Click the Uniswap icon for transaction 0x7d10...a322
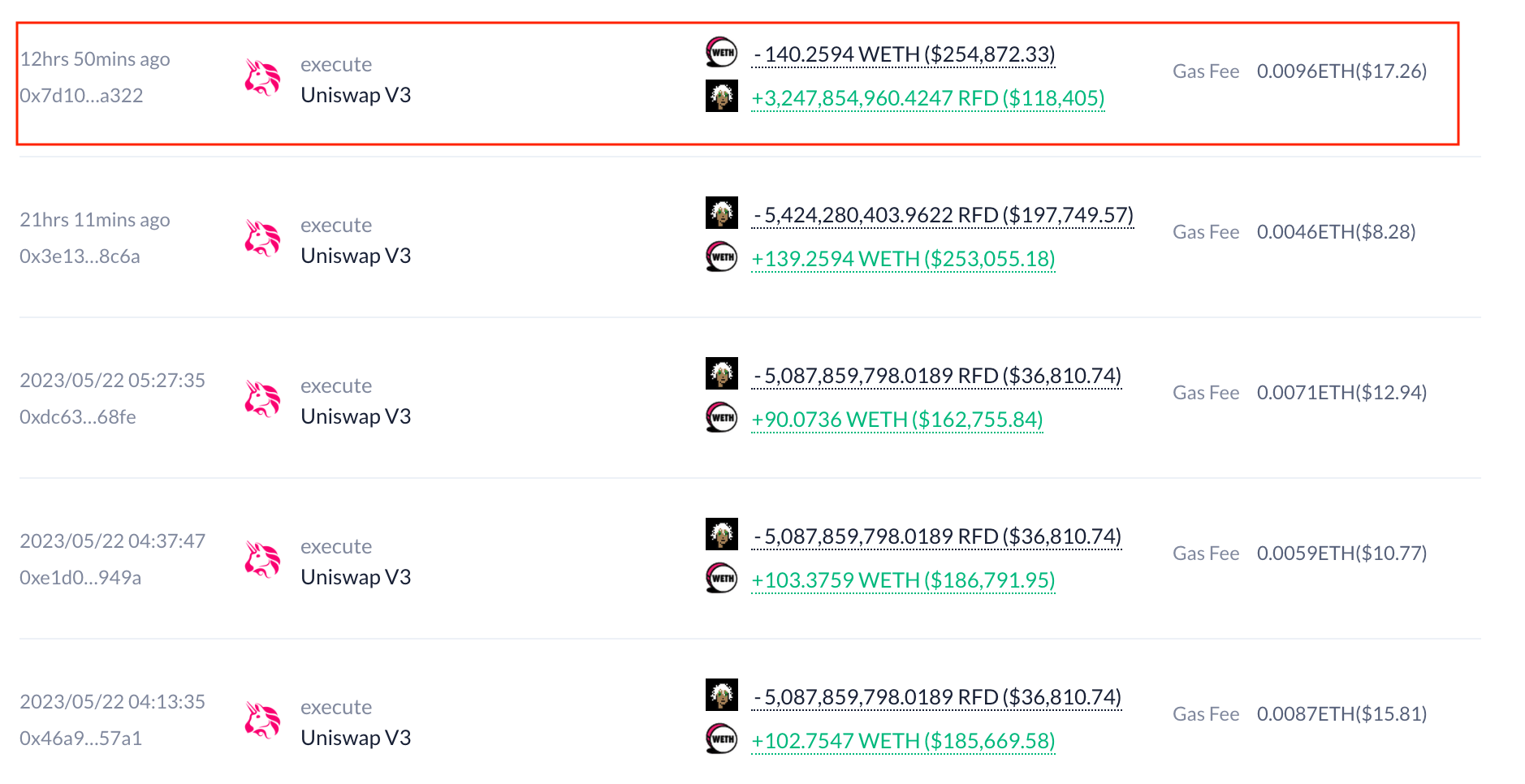The width and height of the screenshot is (1525, 784). click(x=262, y=78)
